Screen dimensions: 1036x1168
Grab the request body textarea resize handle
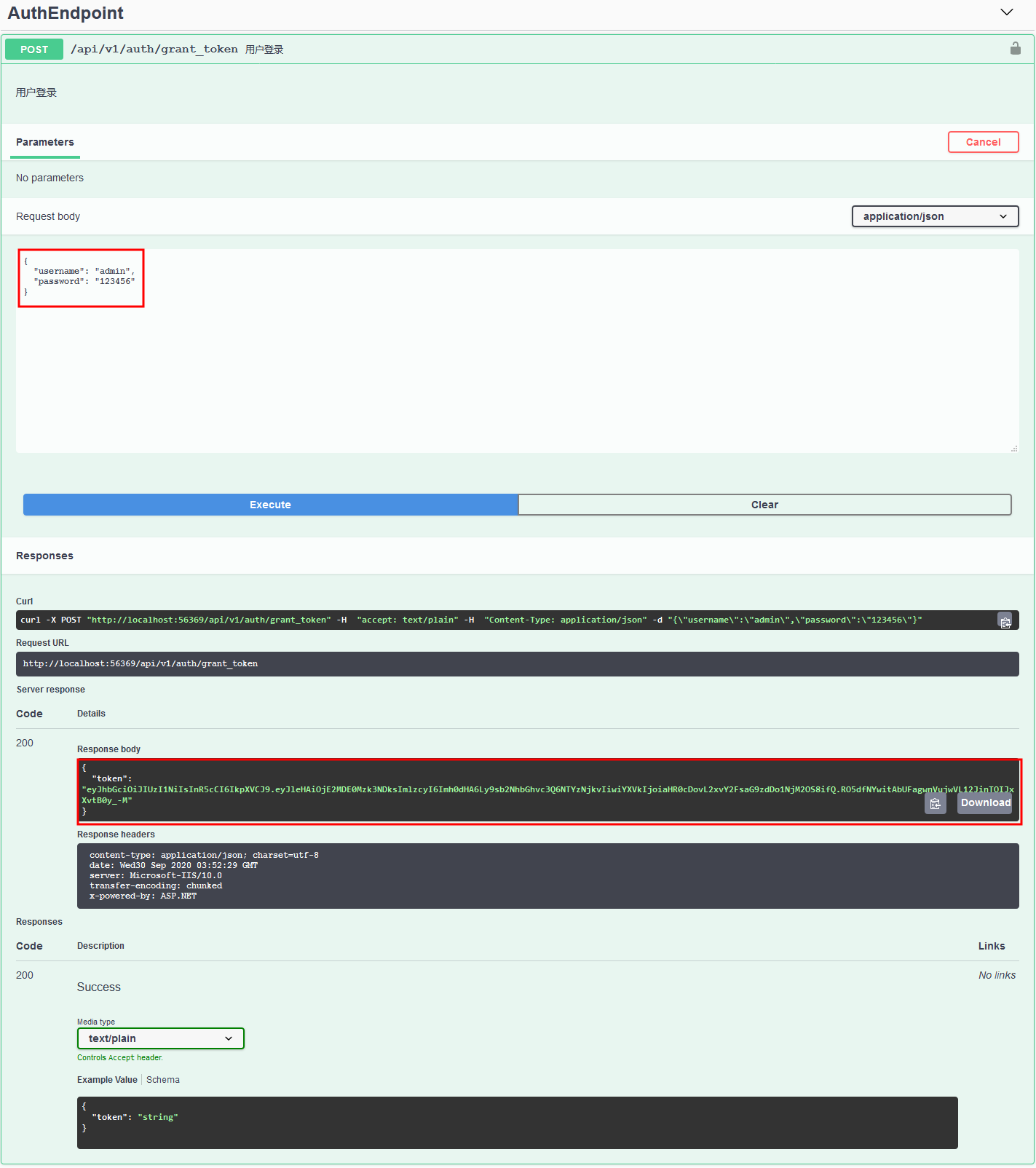tap(1013, 449)
